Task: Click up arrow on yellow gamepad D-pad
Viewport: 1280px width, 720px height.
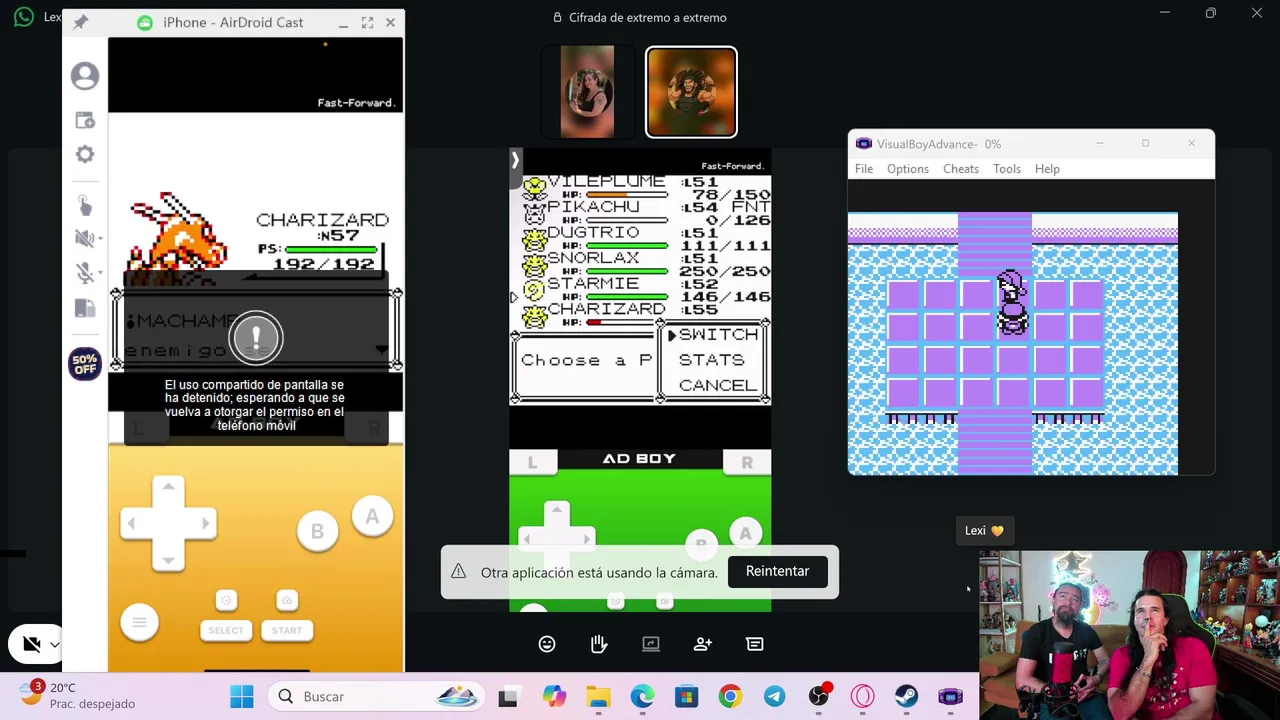Action: tap(168, 487)
